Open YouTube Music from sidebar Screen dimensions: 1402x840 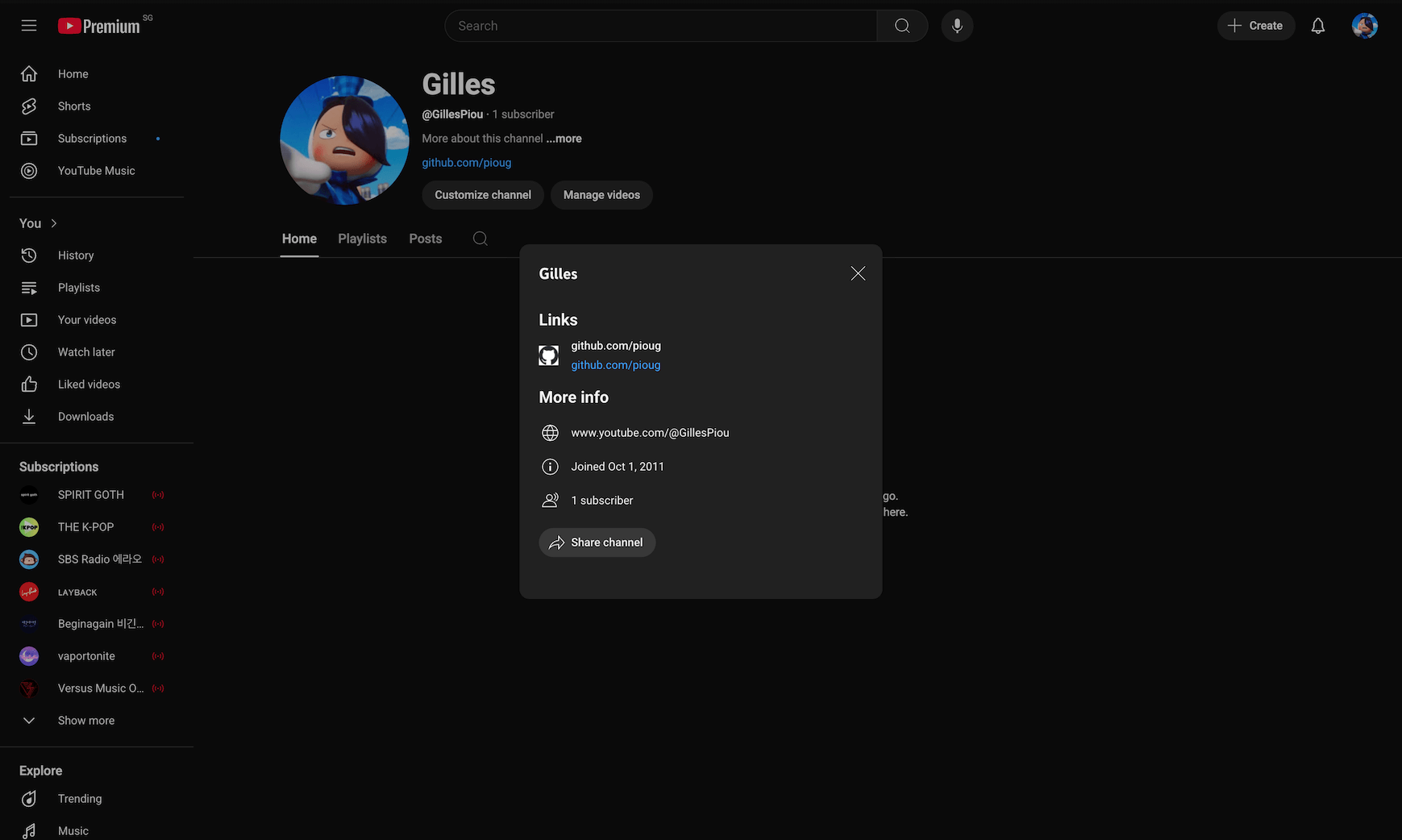pyautogui.click(x=97, y=171)
